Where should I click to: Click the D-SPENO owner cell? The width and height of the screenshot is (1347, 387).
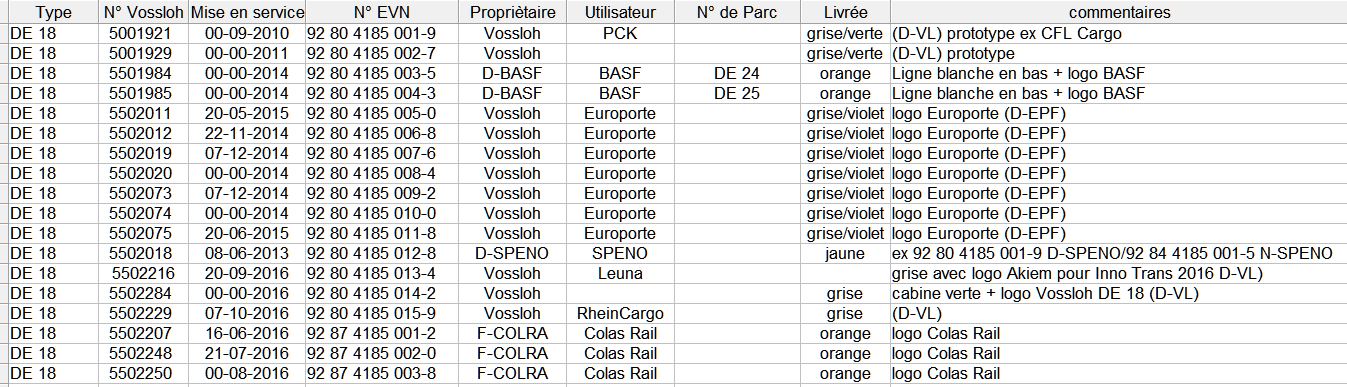512,253
